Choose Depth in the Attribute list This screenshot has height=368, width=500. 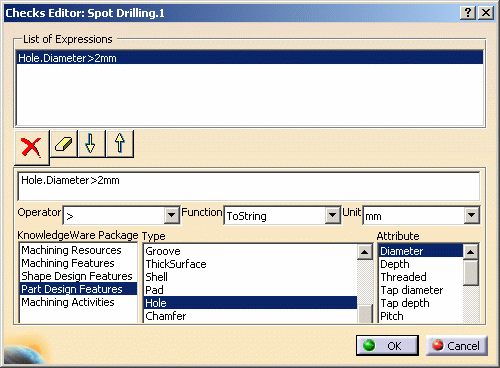click(395, 264)
